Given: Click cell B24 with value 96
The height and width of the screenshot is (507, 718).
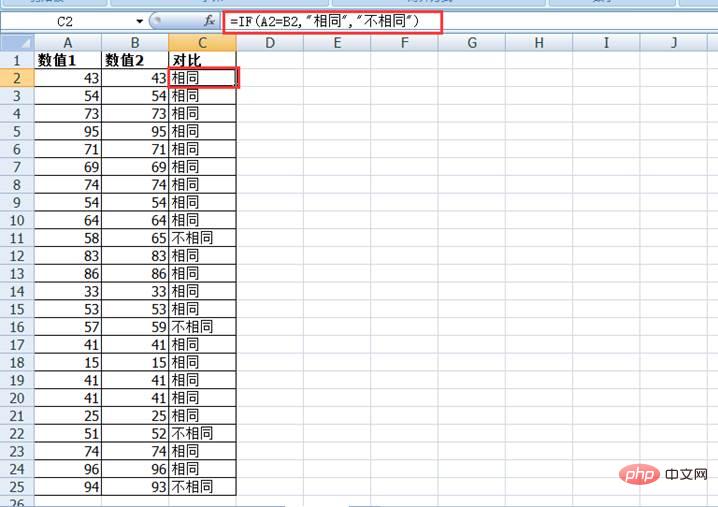Looking at the screenshot, I should 135,469.
